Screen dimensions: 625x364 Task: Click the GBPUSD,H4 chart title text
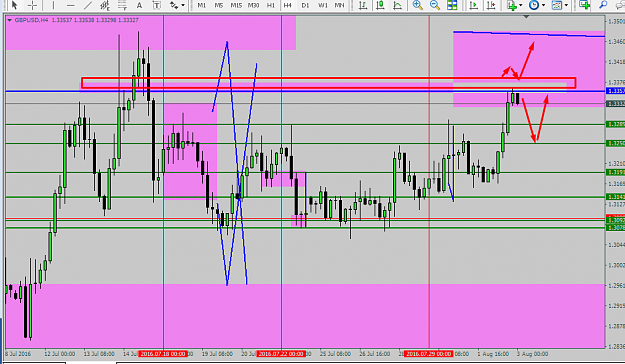31,20
